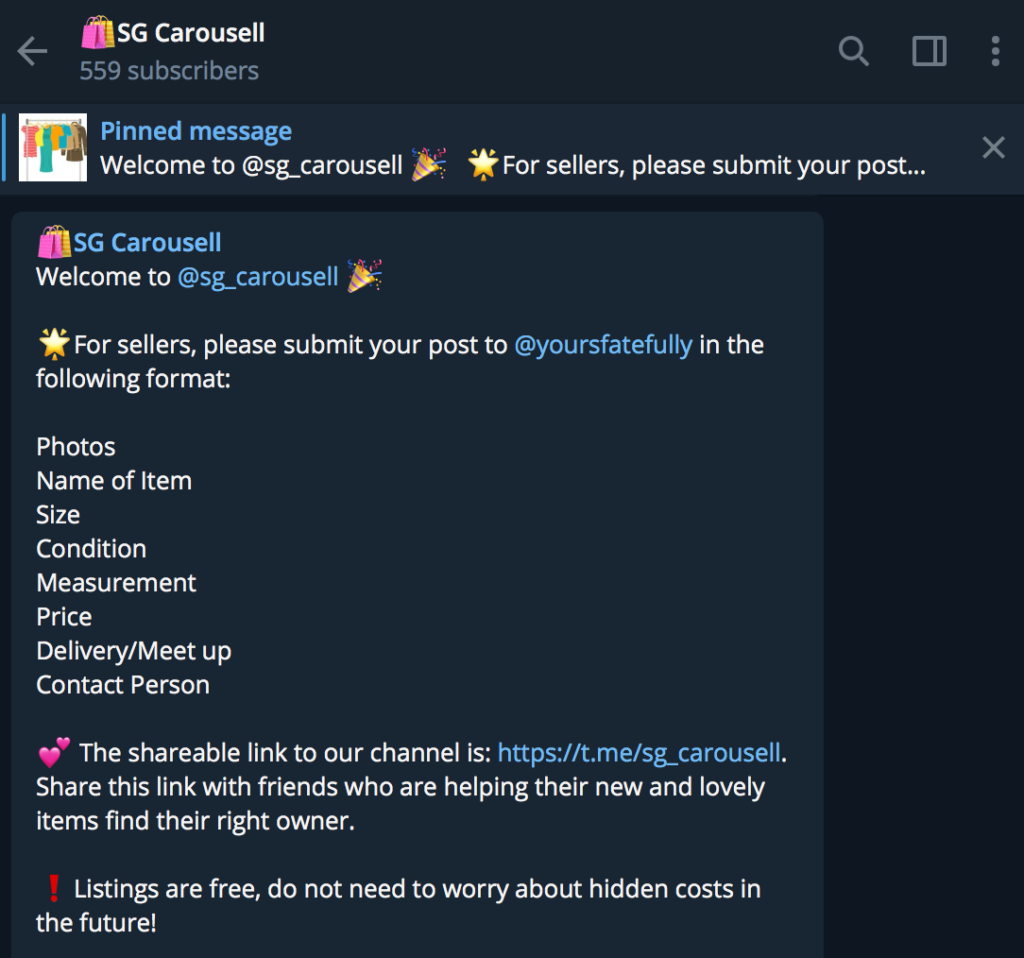
Task: Open the @sg_carousell mention in the message body
Action: tap(258, 277)
